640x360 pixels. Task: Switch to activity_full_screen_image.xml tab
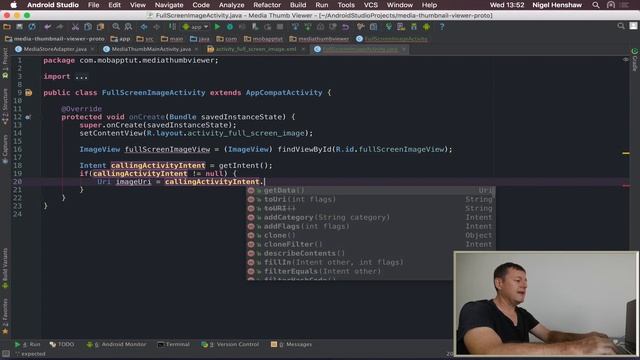pyautogui.click(x=256, y=49)
